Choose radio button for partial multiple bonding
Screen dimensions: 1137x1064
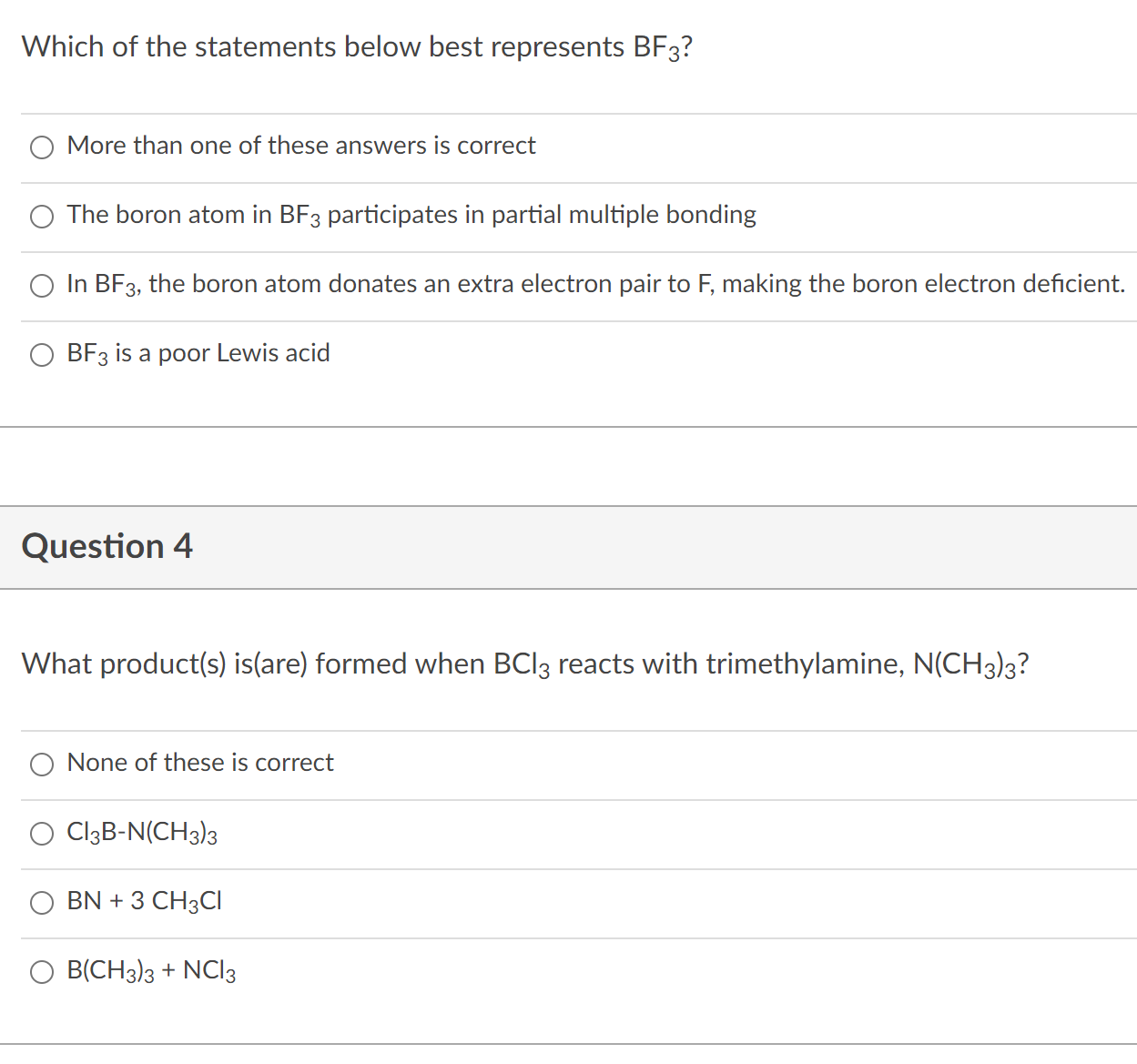click(x=42, y=217)
